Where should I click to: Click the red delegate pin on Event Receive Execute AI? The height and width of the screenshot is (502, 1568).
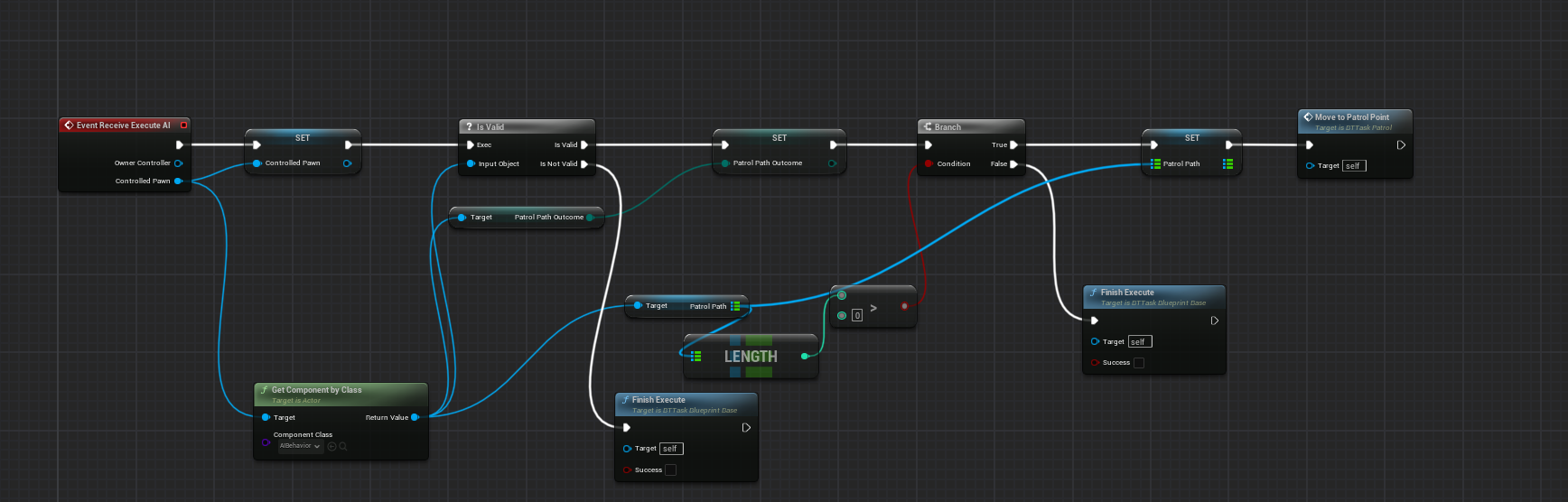click(184, 125)
